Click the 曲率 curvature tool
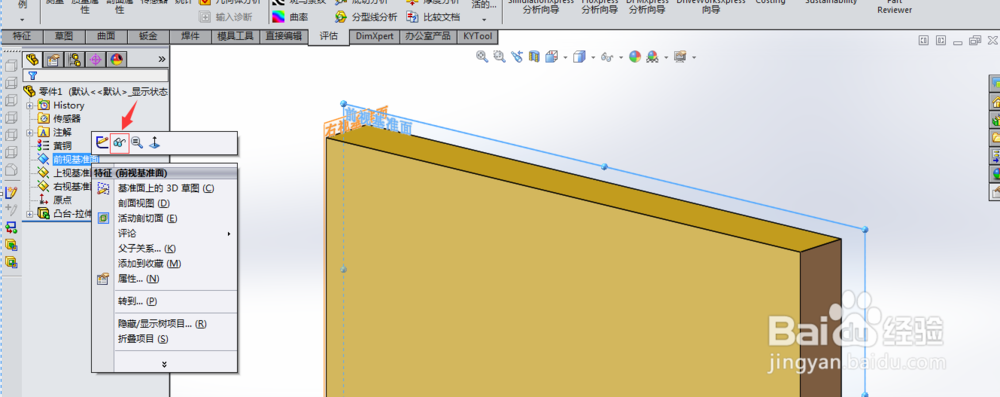Image resolution: width=1000 pixels, height=397 pixels. tap(290, 17)
